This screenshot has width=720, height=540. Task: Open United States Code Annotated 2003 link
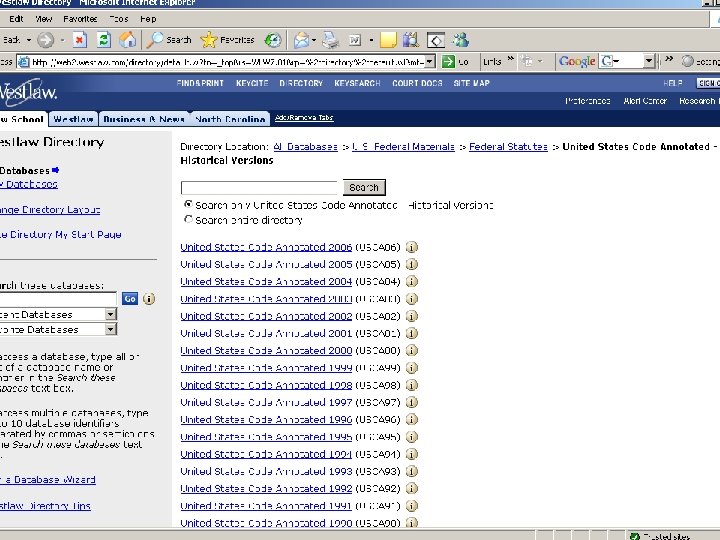coord(266,299)
